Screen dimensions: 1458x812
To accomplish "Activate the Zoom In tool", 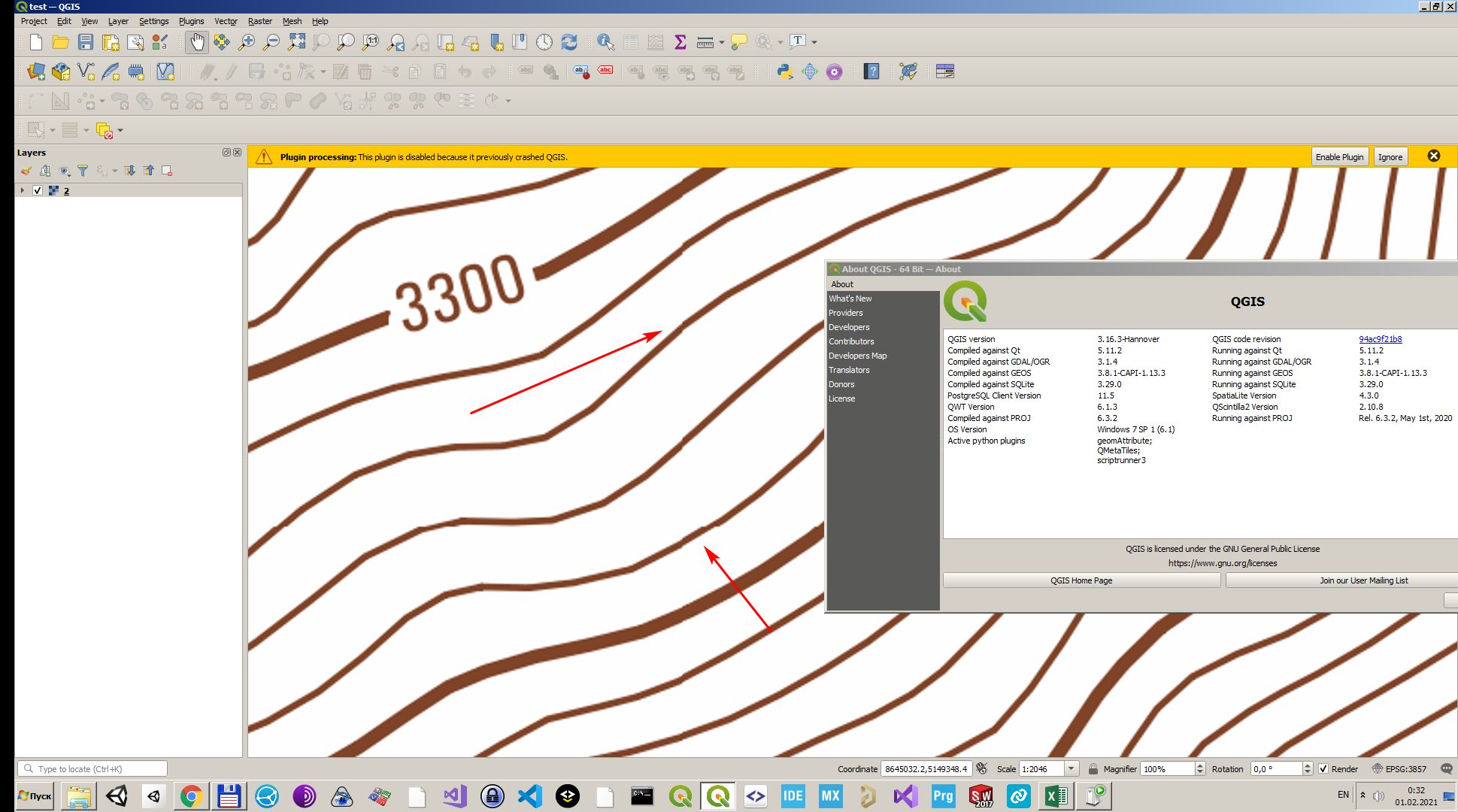I will click(246, 43).
